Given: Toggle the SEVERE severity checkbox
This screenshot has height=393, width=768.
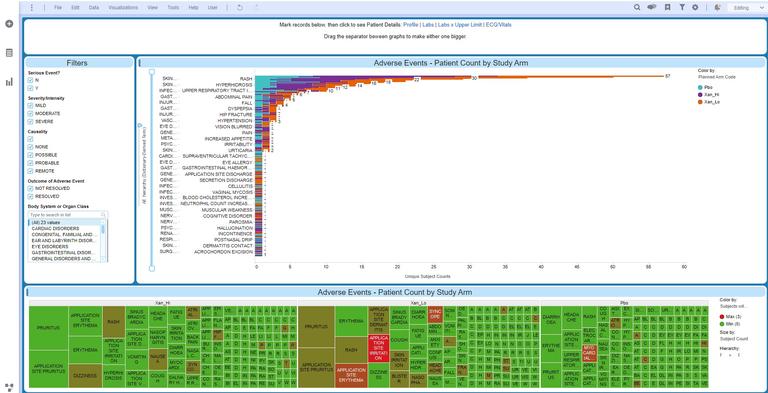Looking at the screenshot, I should pos(30,121).
